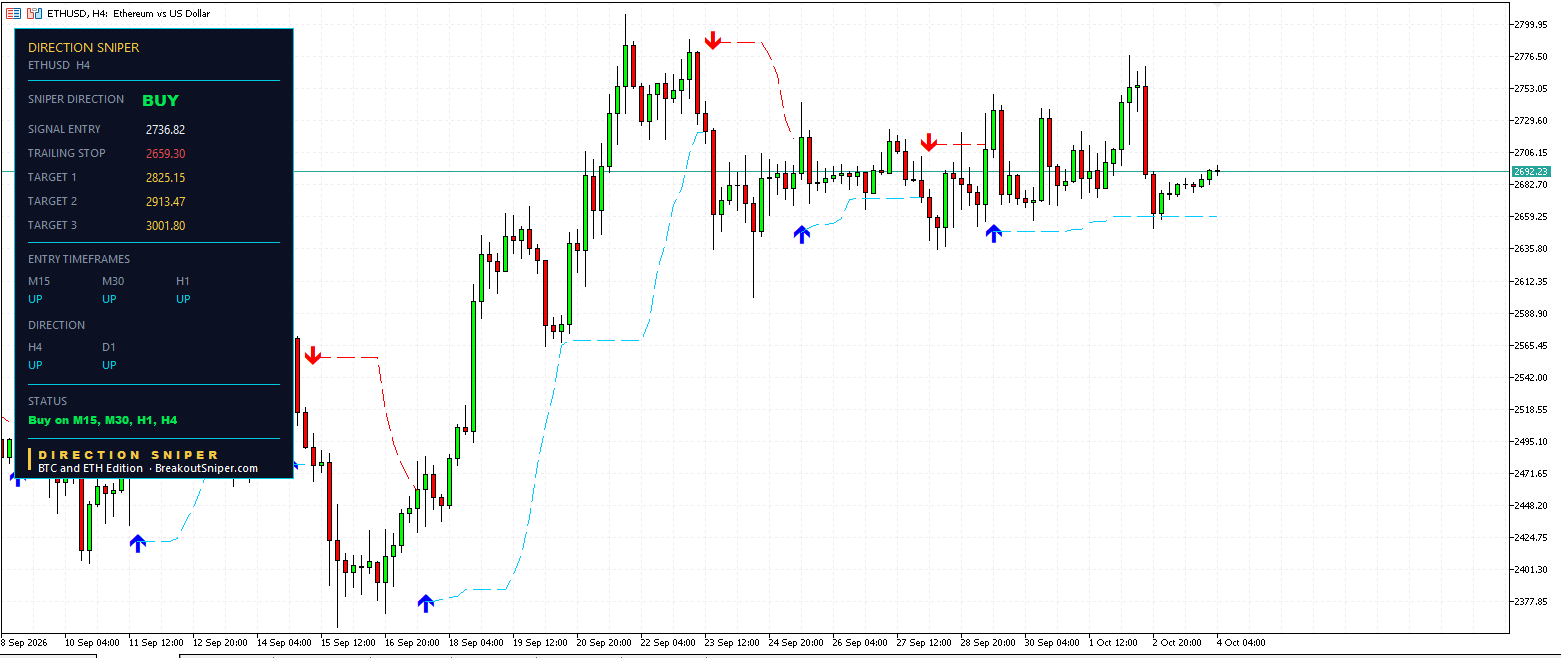Click the green BUY sniper direction value
The width and height of the screenshot is (1561, 658).
[x=160, y=100]
